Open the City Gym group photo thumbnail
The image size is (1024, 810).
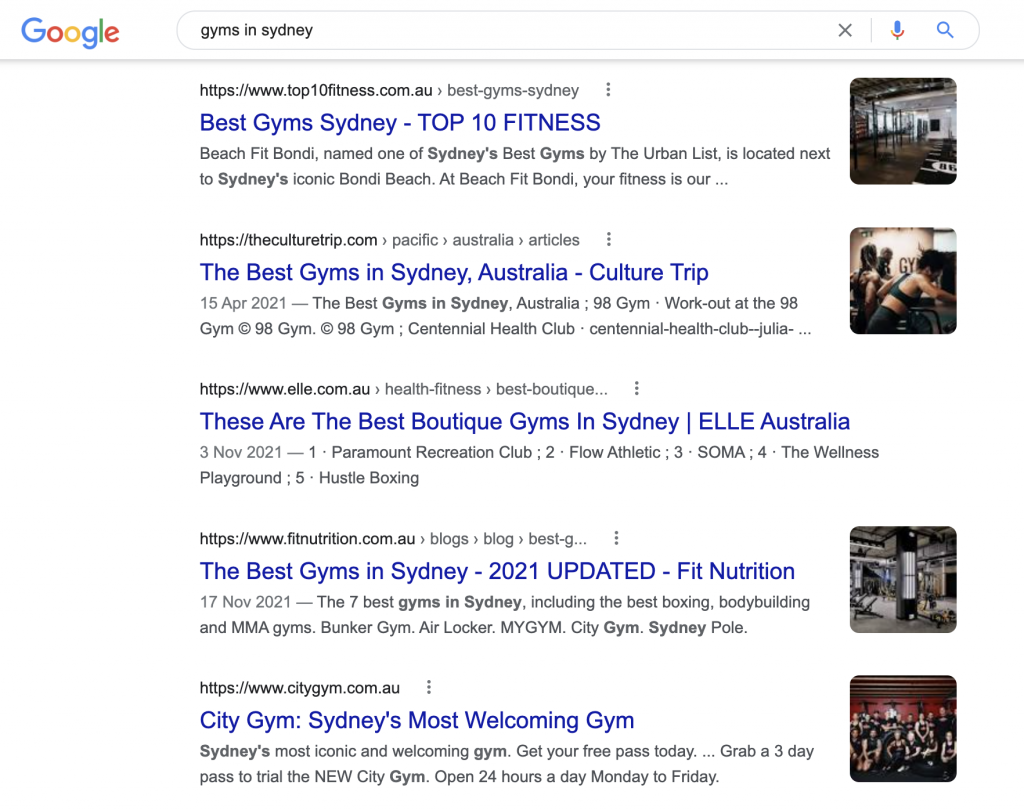(x=903, y=729)
